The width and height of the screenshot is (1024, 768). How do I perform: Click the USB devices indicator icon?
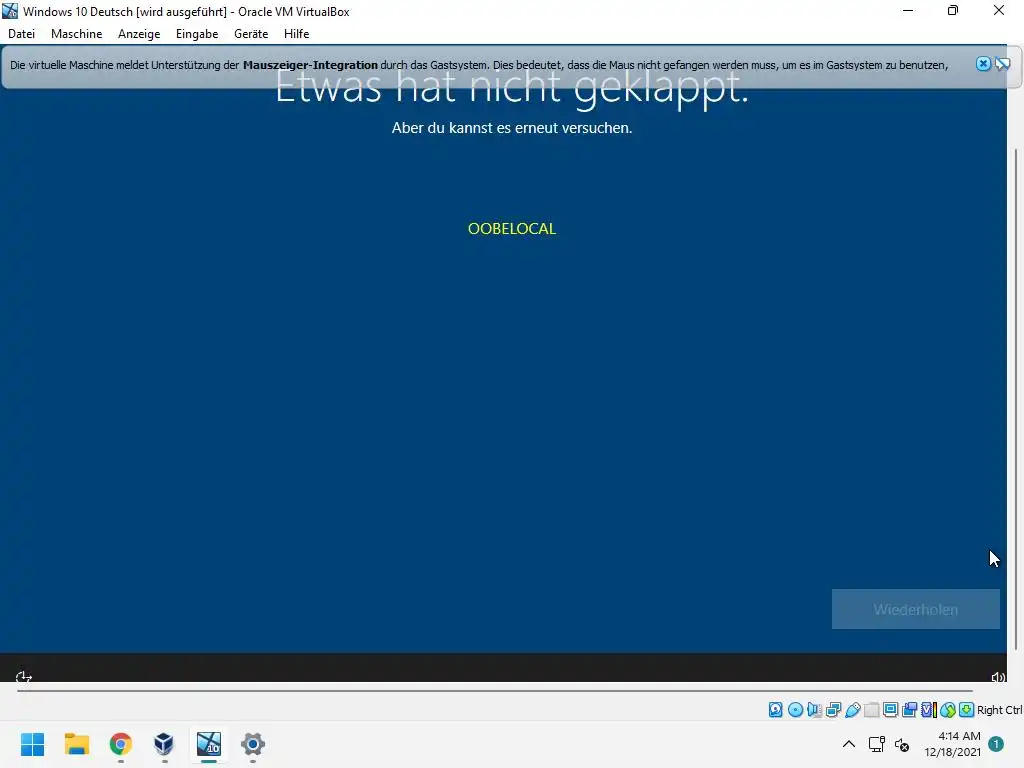pos(852,710)
